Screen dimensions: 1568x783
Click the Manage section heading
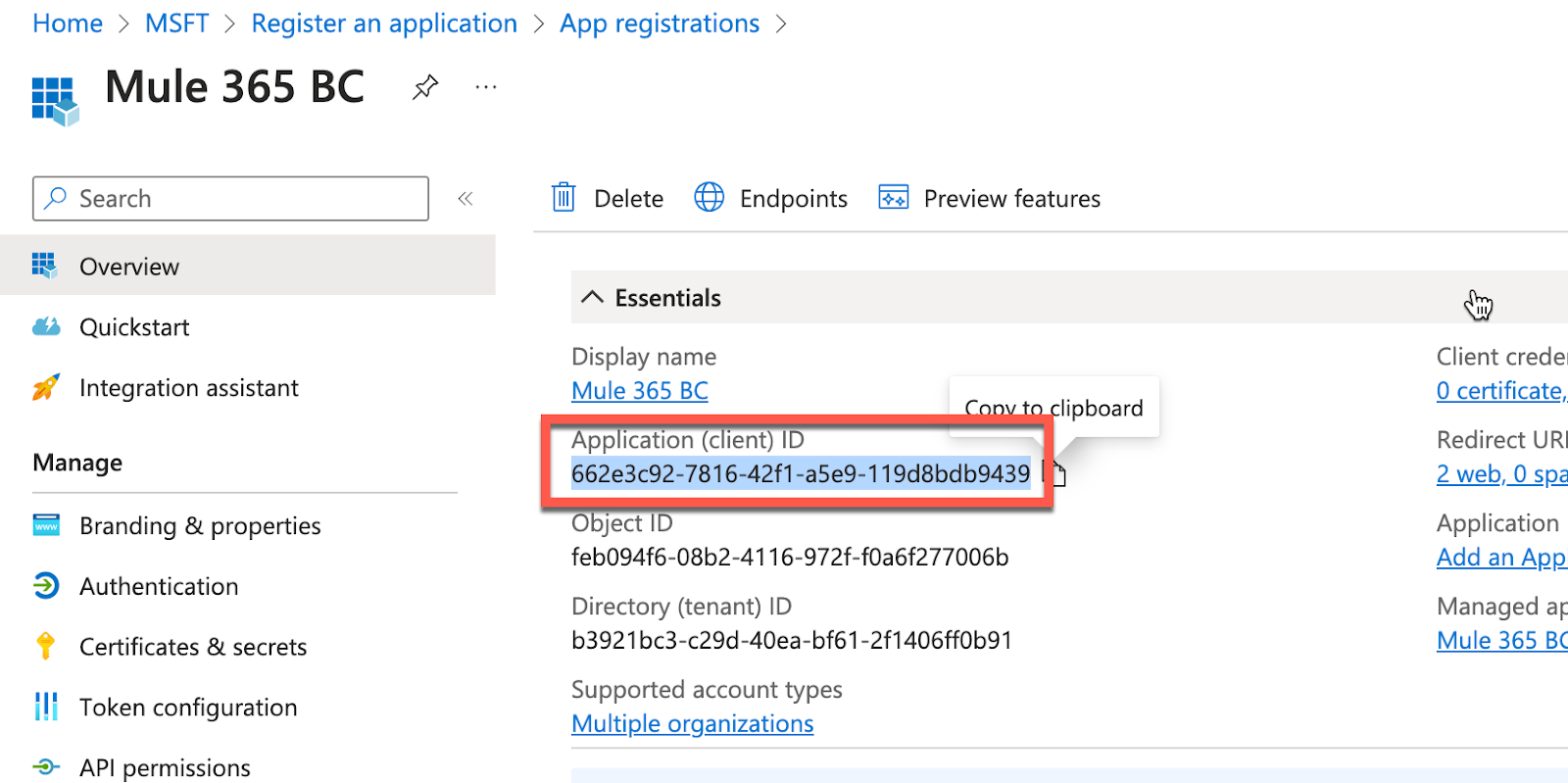click(x=77, y=463)
